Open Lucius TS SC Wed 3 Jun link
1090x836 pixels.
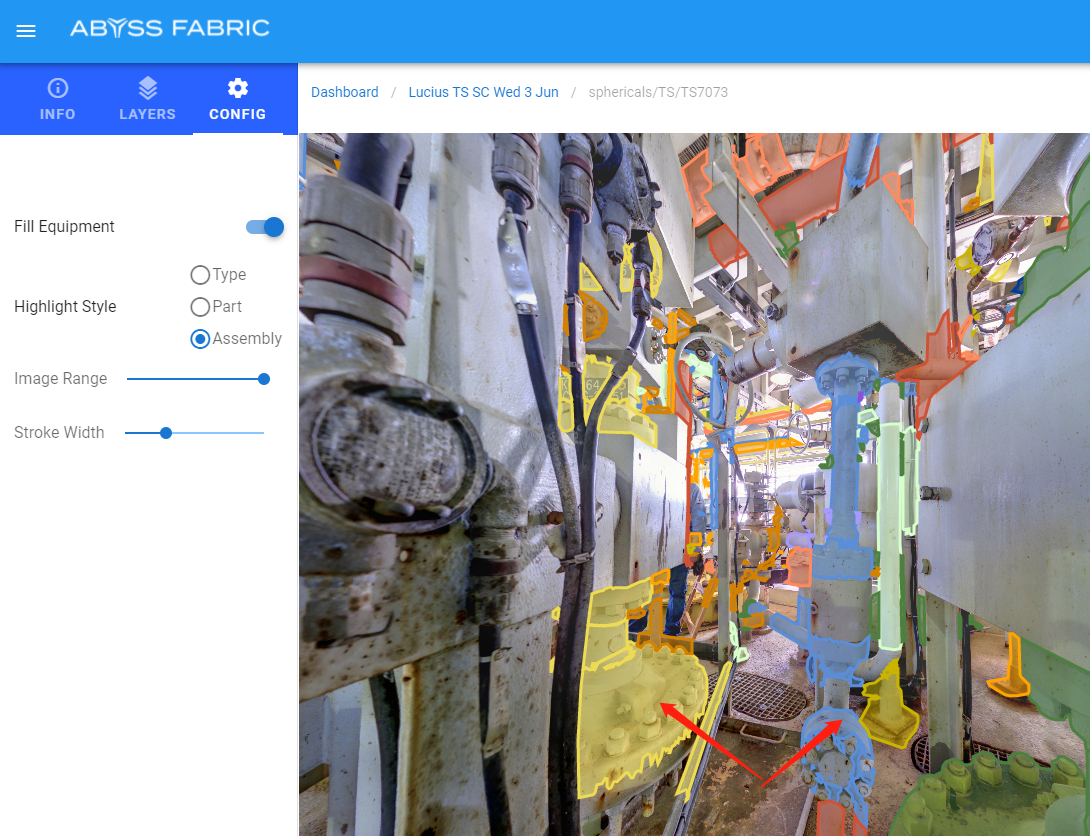483,92
